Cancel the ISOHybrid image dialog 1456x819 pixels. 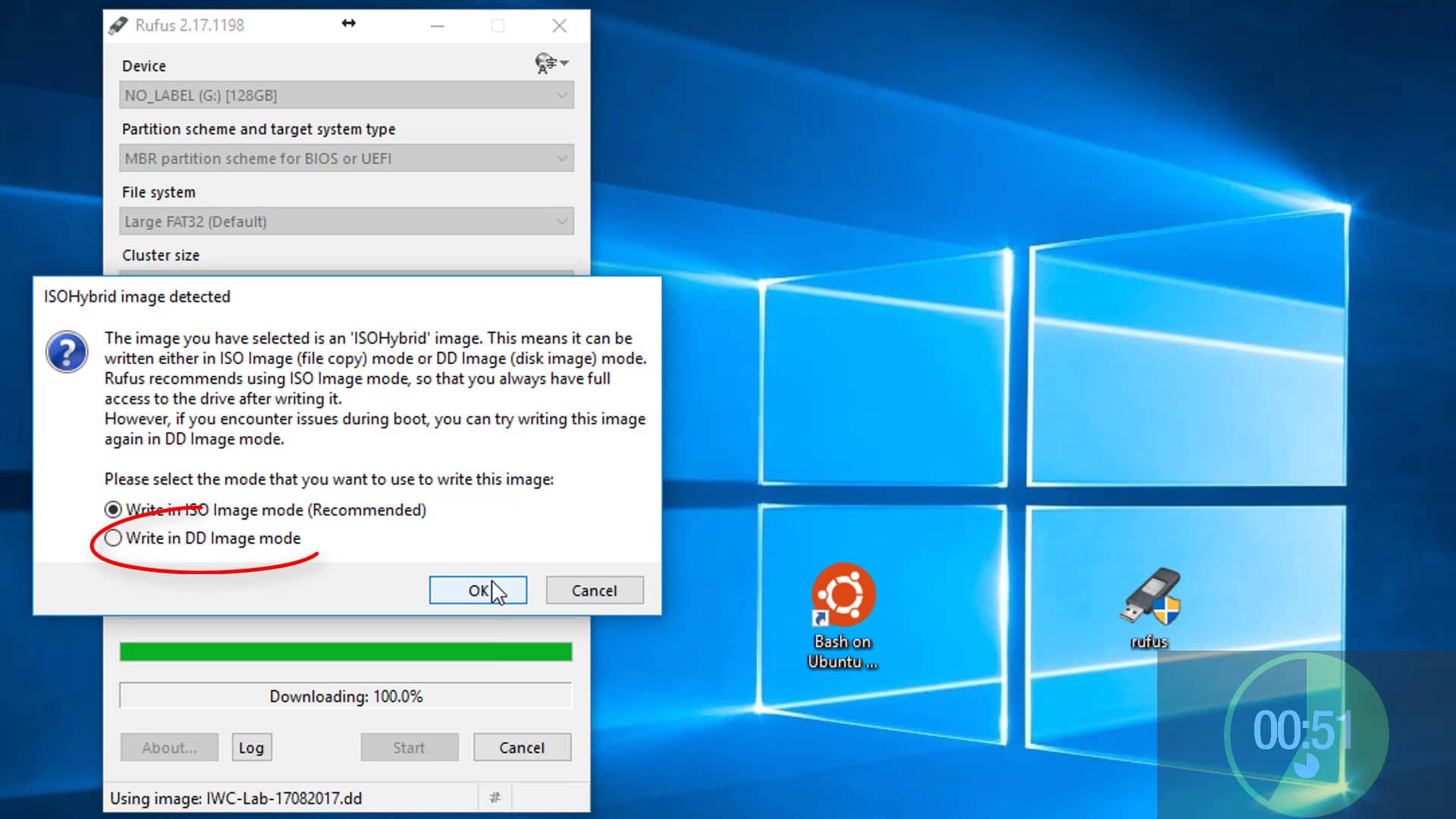tap(594, 590)
